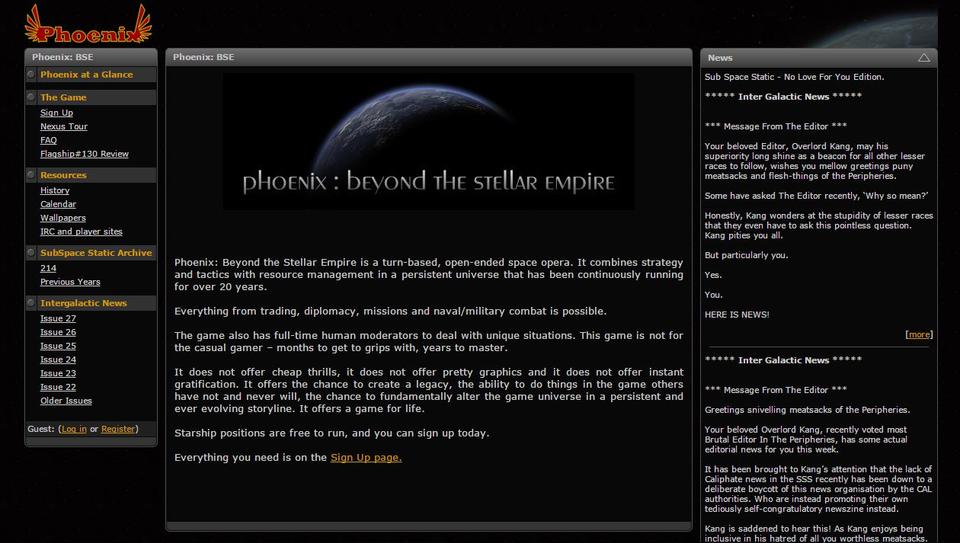Open the Phoenix at a Glance section
The height and width of the screenshot is (543, 960).
pyautogui.click(x=86, y=74)
